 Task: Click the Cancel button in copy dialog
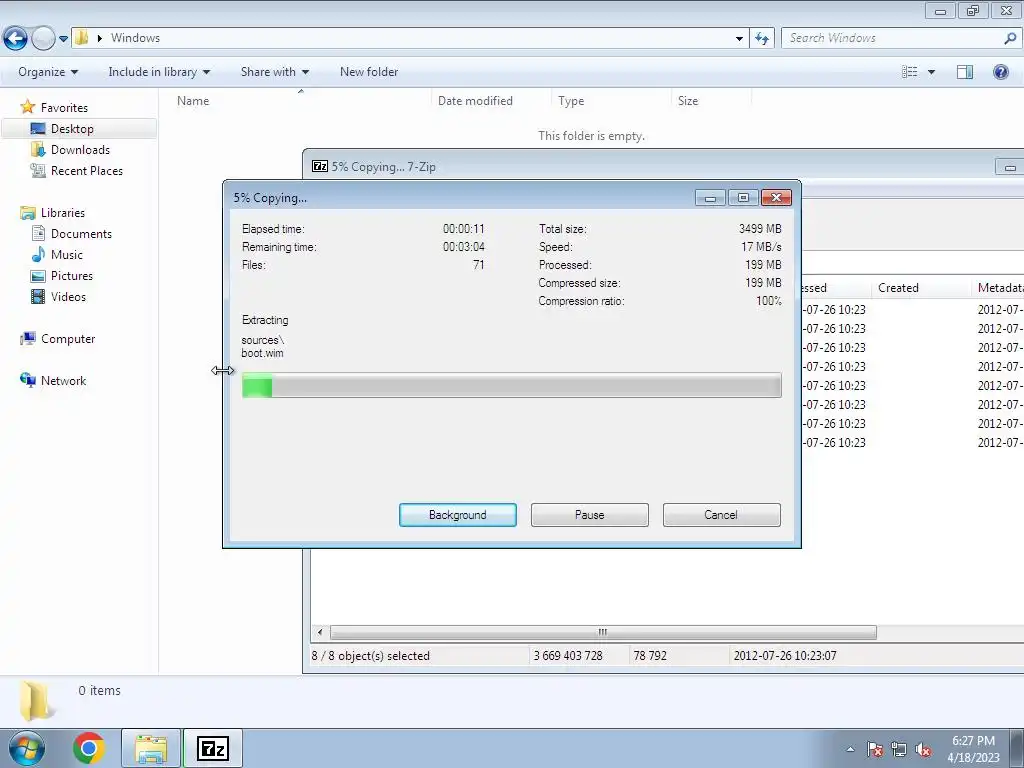[721, 515]
